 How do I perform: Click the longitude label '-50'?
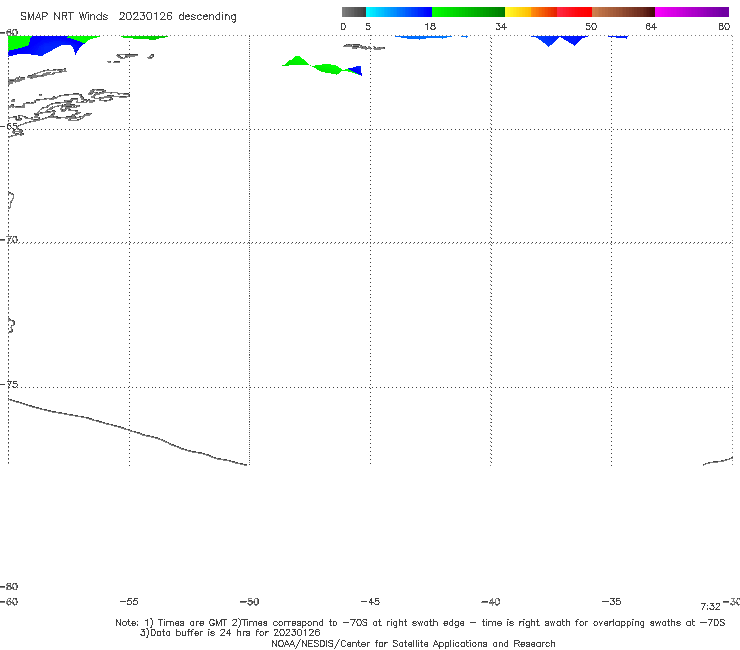(x=249, y=601)
